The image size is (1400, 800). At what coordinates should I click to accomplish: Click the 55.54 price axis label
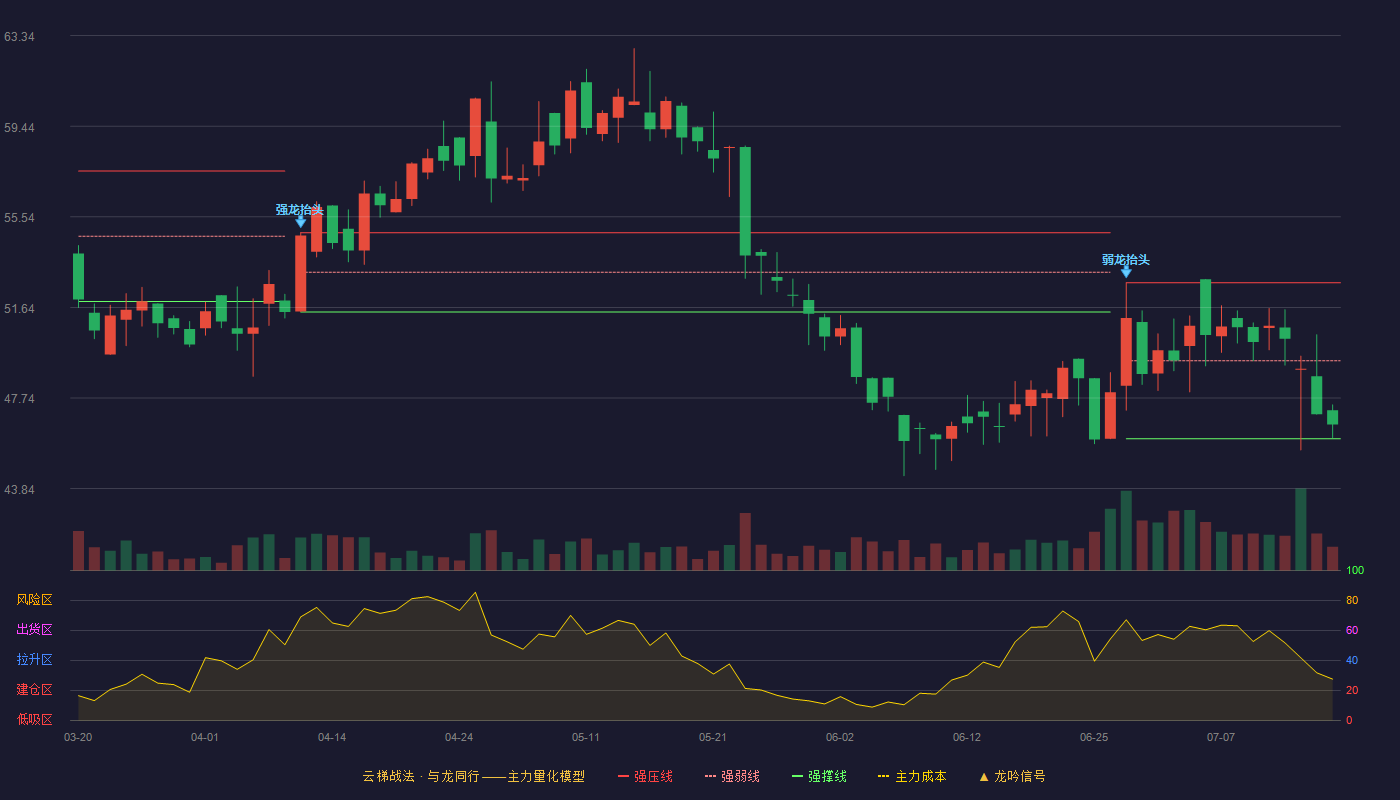pyautogui.click(x=19, y=218)
